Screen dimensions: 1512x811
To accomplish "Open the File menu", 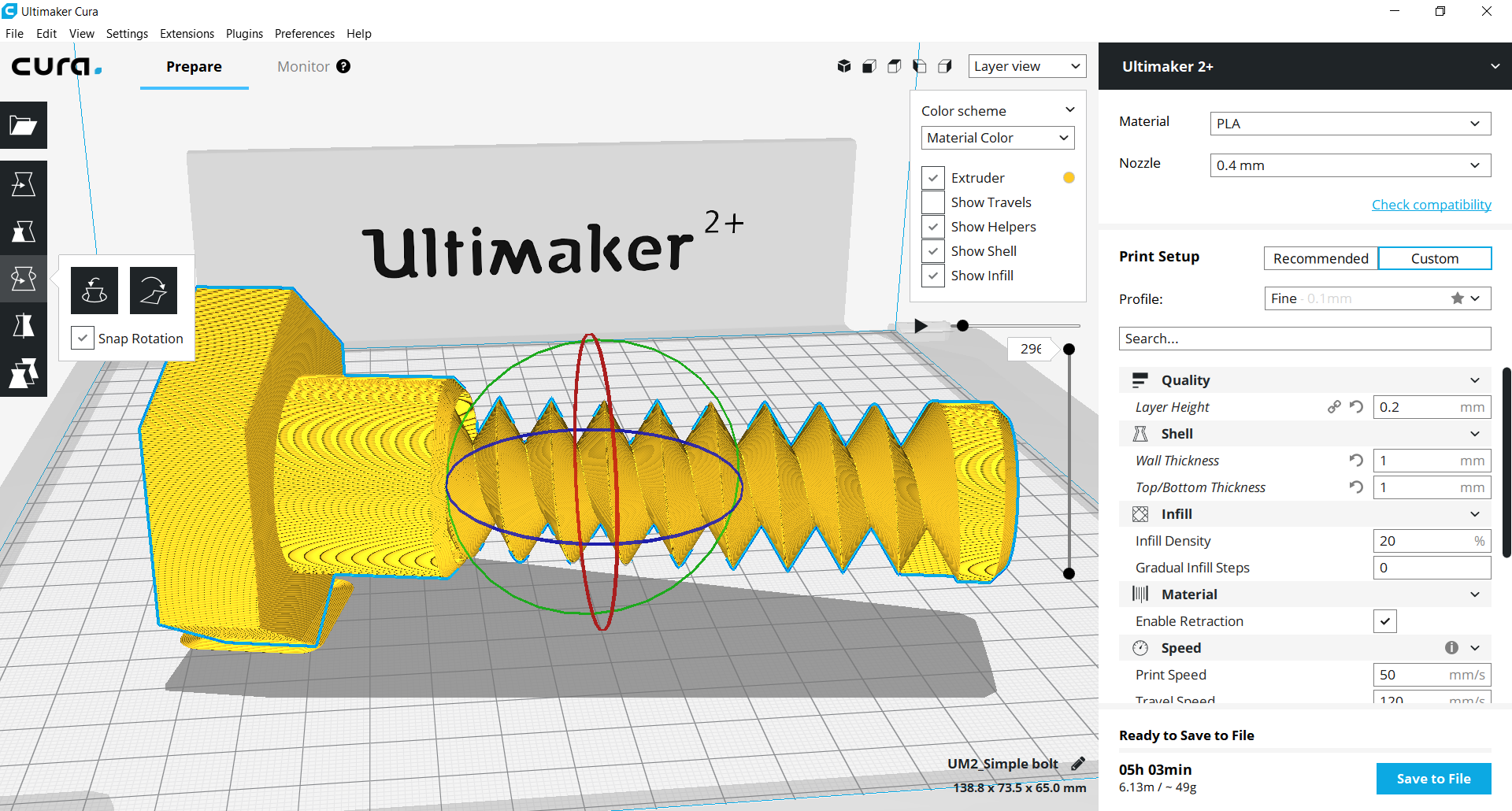I will (x=14, y=33).
